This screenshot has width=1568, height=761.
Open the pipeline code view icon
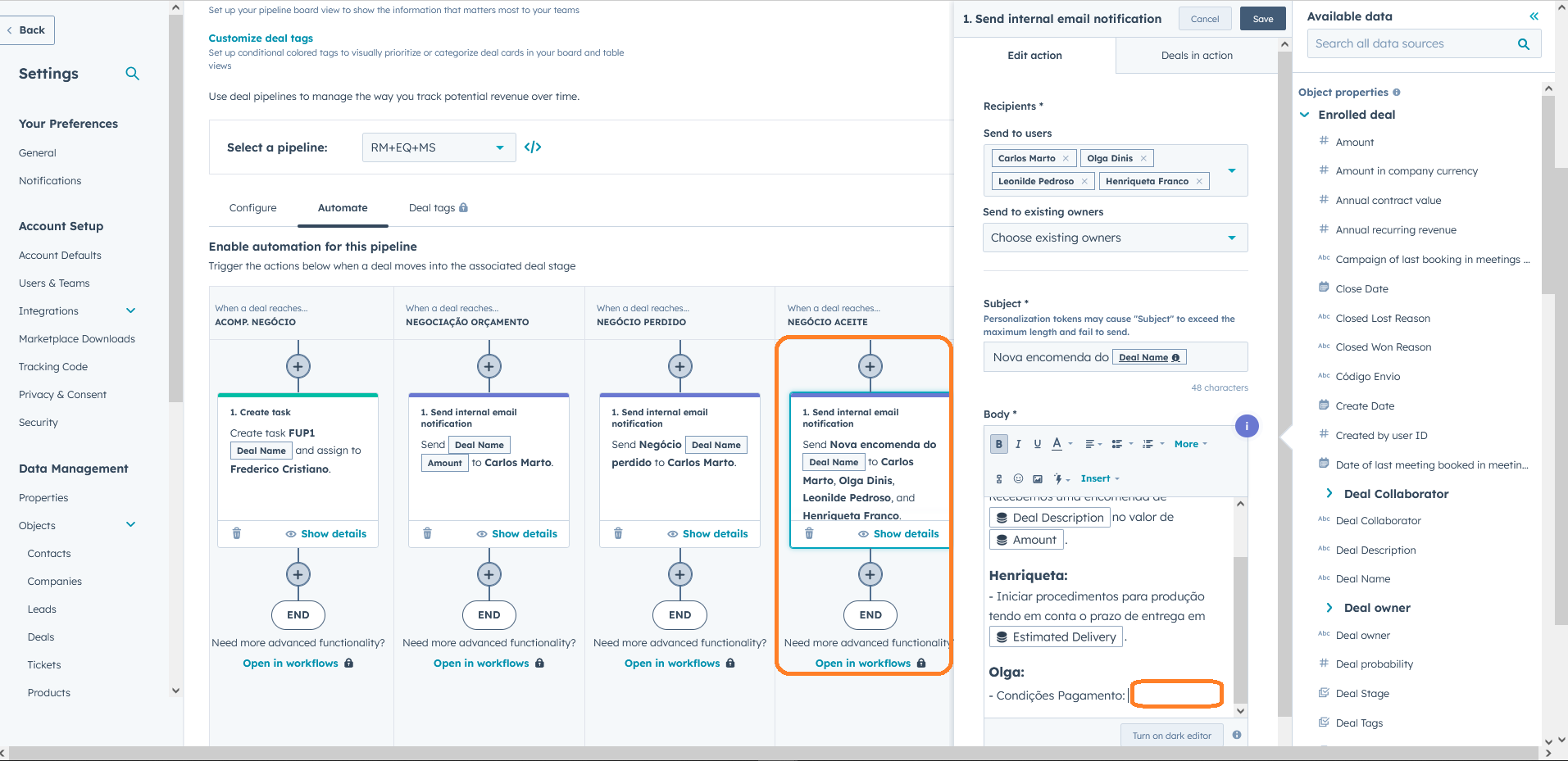(534, 147)
